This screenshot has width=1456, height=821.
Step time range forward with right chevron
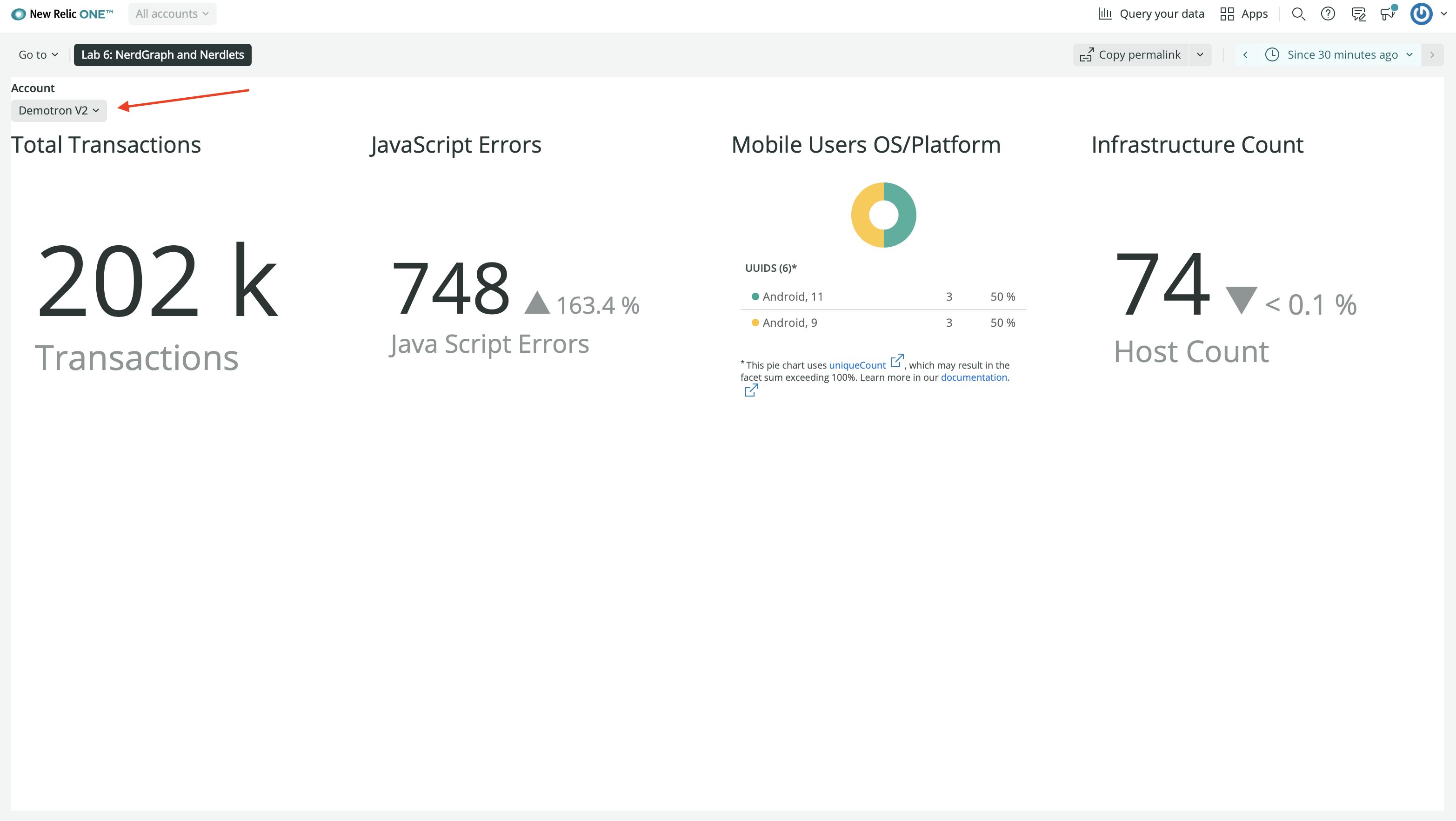click(1432, 55)
